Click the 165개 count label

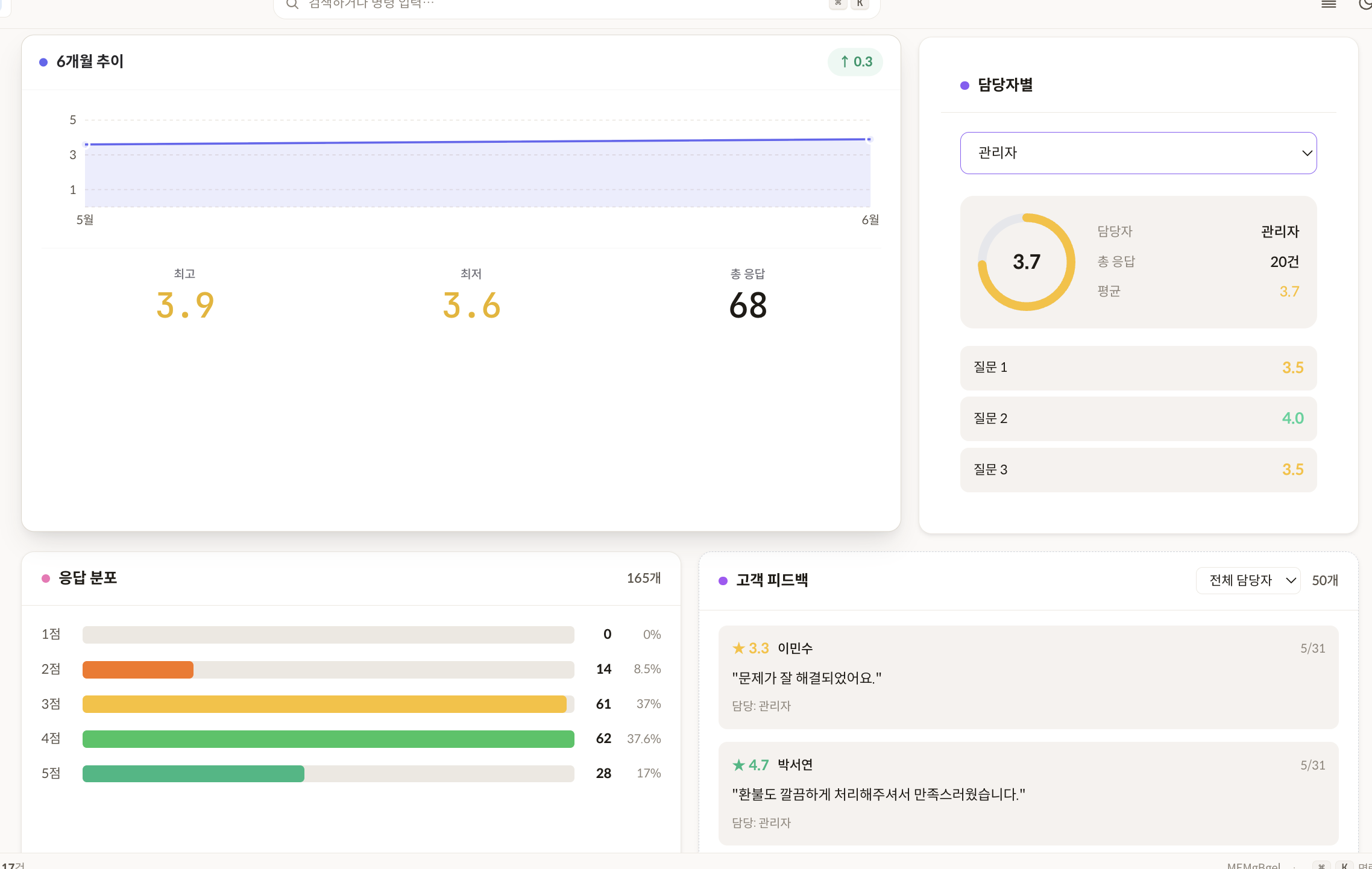(644, 578)
